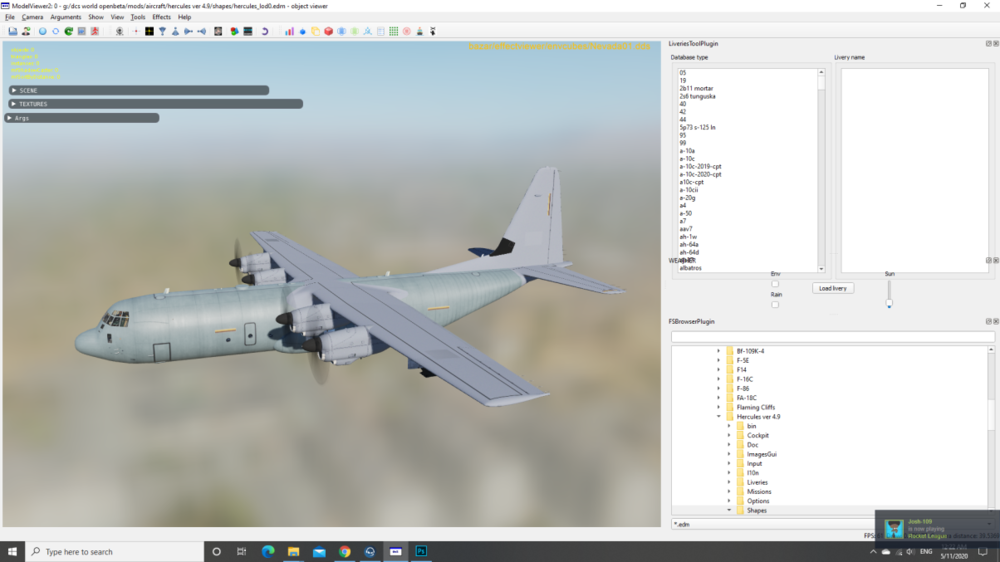Close the WEATHER panel
The width and height of the screenshot is (1000, 562).
[996, 260]
